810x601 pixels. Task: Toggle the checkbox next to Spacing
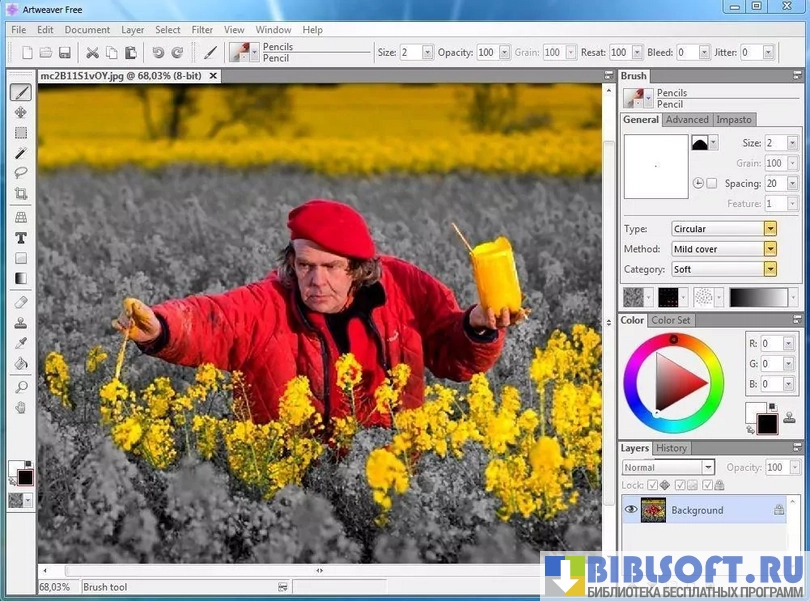[x=712, y=183]
